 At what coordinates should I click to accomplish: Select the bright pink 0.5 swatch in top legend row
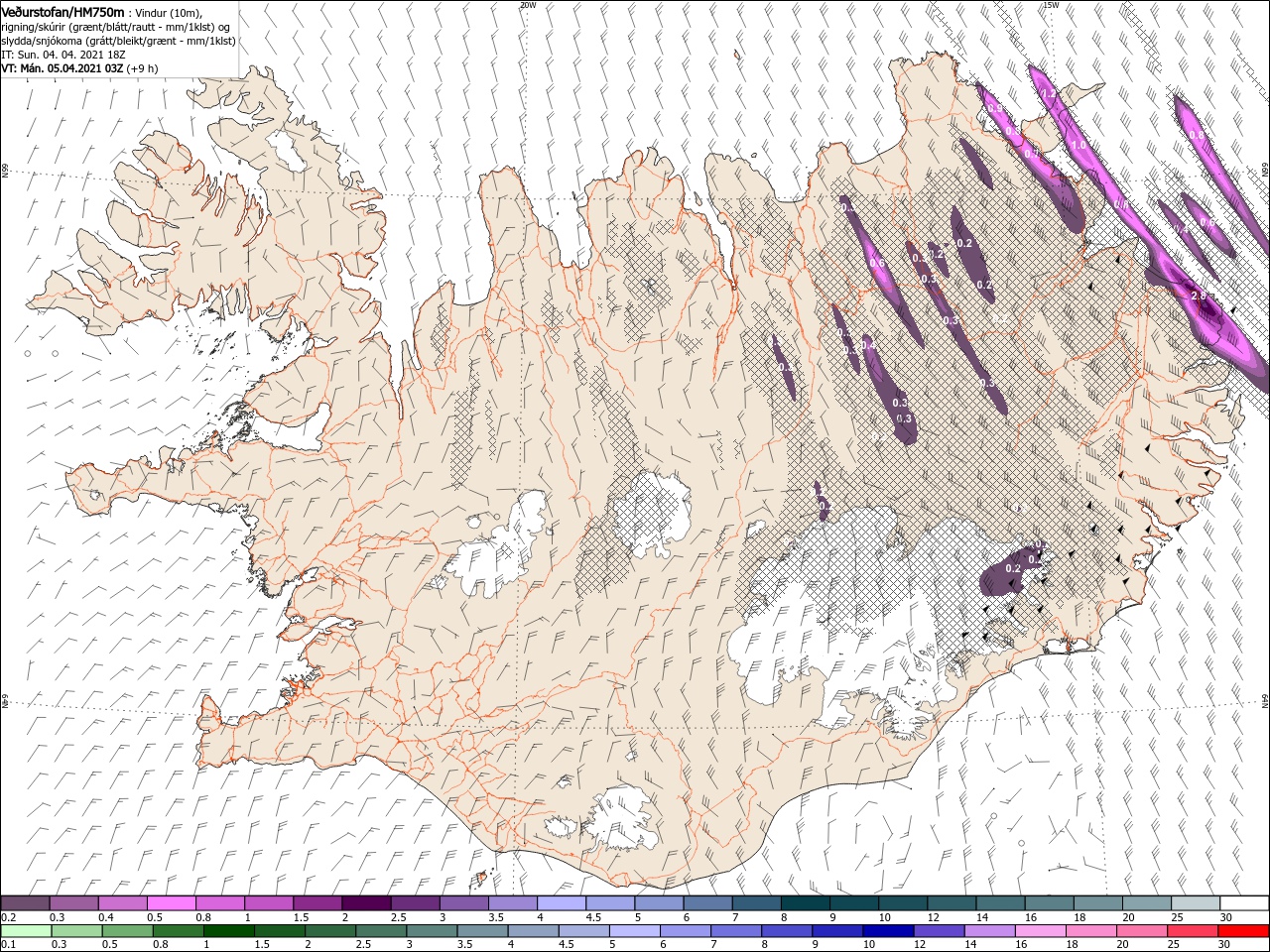coord(171,903)
